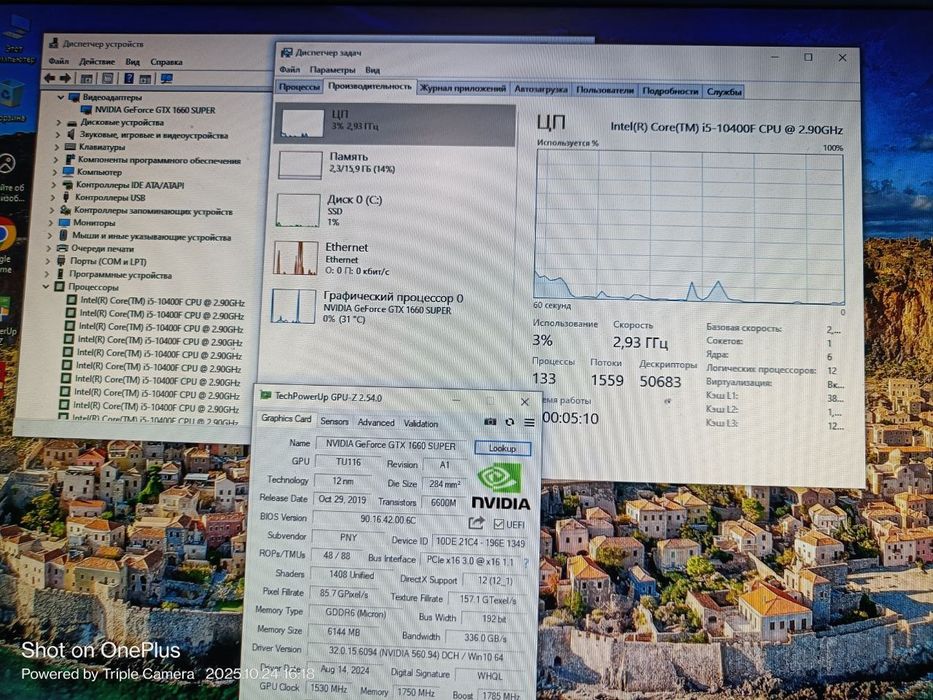Open the Действие menu in Device Manager
The width and height of the screenshot is (933, 700).
pos(97,61)
